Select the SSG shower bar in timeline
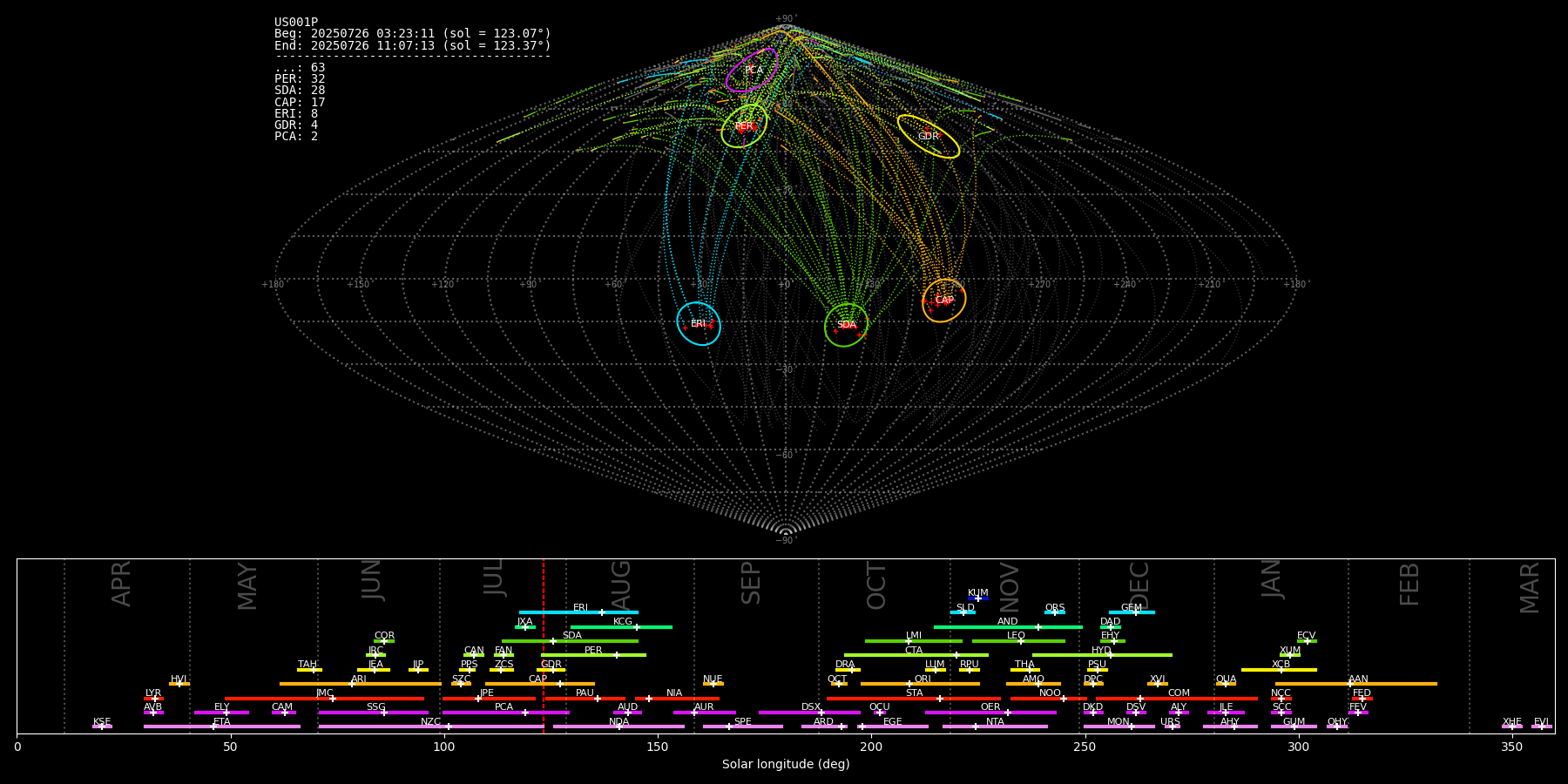 (374, 713)
